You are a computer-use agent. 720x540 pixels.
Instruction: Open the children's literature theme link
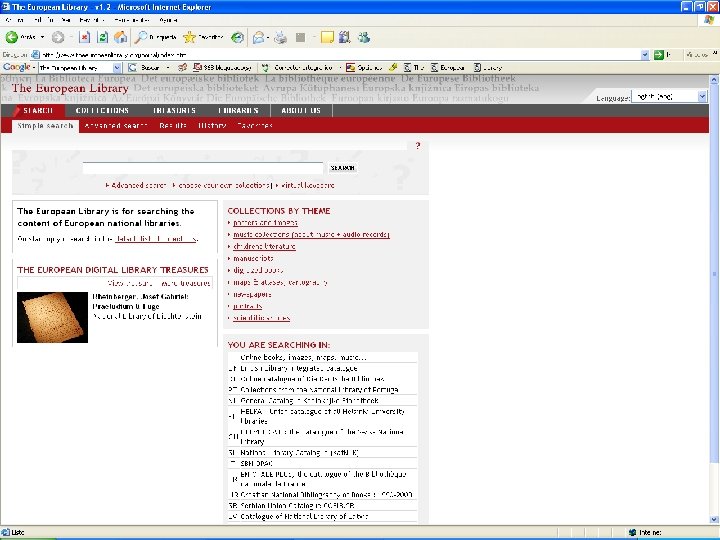[264, 247]
